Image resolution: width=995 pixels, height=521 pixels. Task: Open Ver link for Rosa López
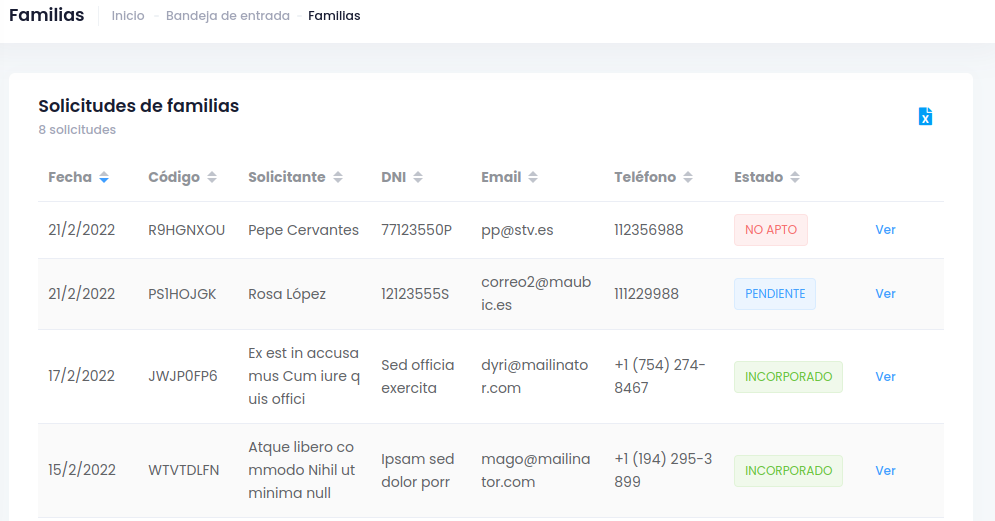(885, 293)
